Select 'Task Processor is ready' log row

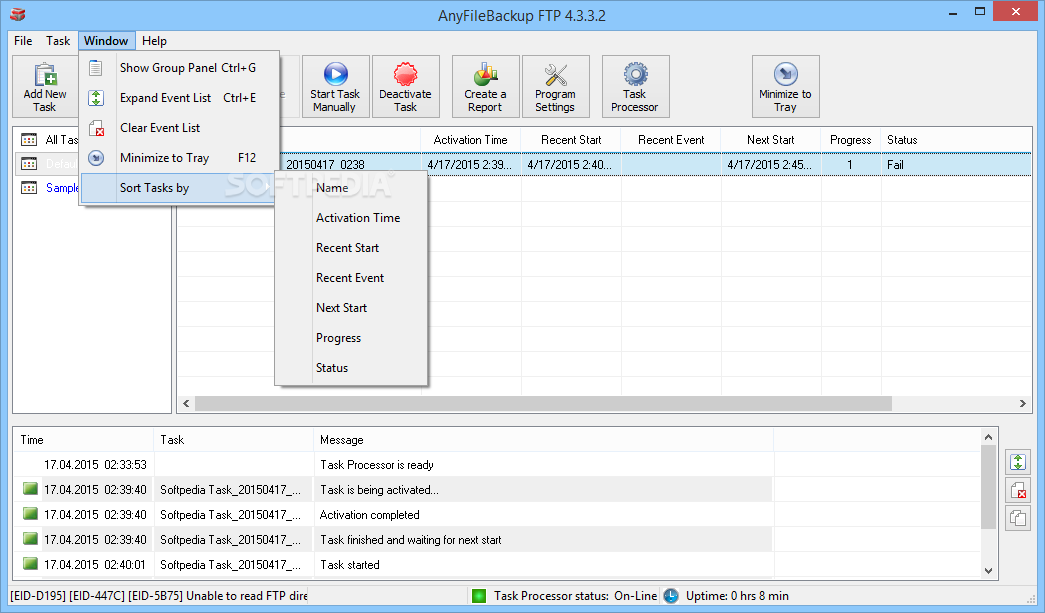pos(497,464)
